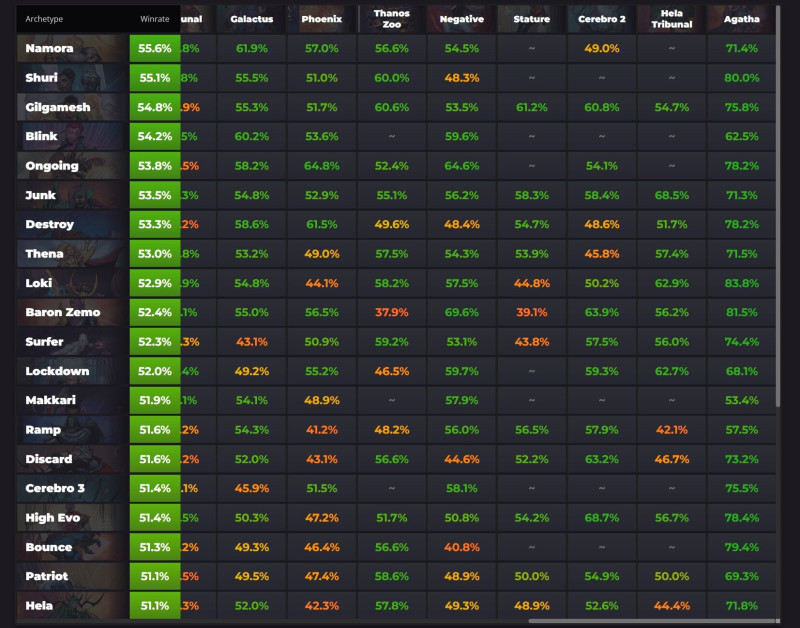Click Patriot vs Stature 50.0% cell

(532, 576)
